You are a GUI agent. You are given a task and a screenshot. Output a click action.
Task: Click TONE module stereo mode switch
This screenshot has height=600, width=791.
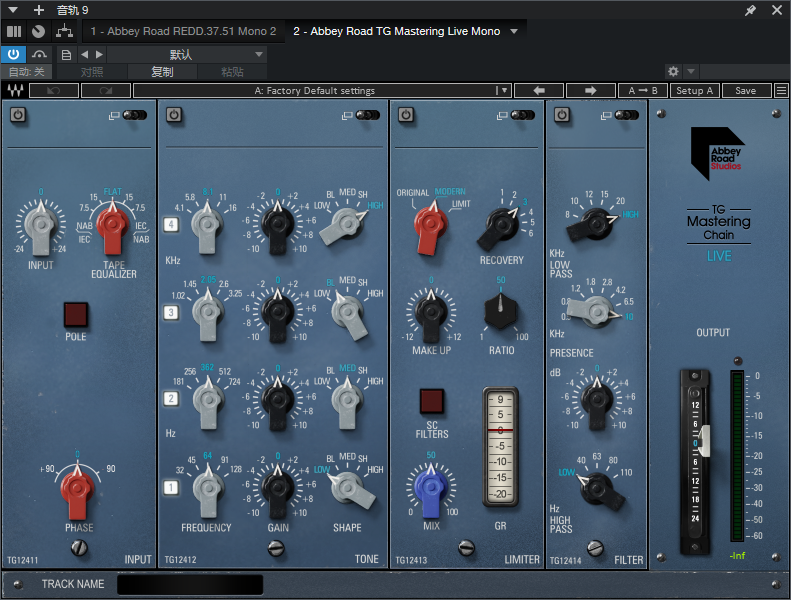click(x=368, y=115)
